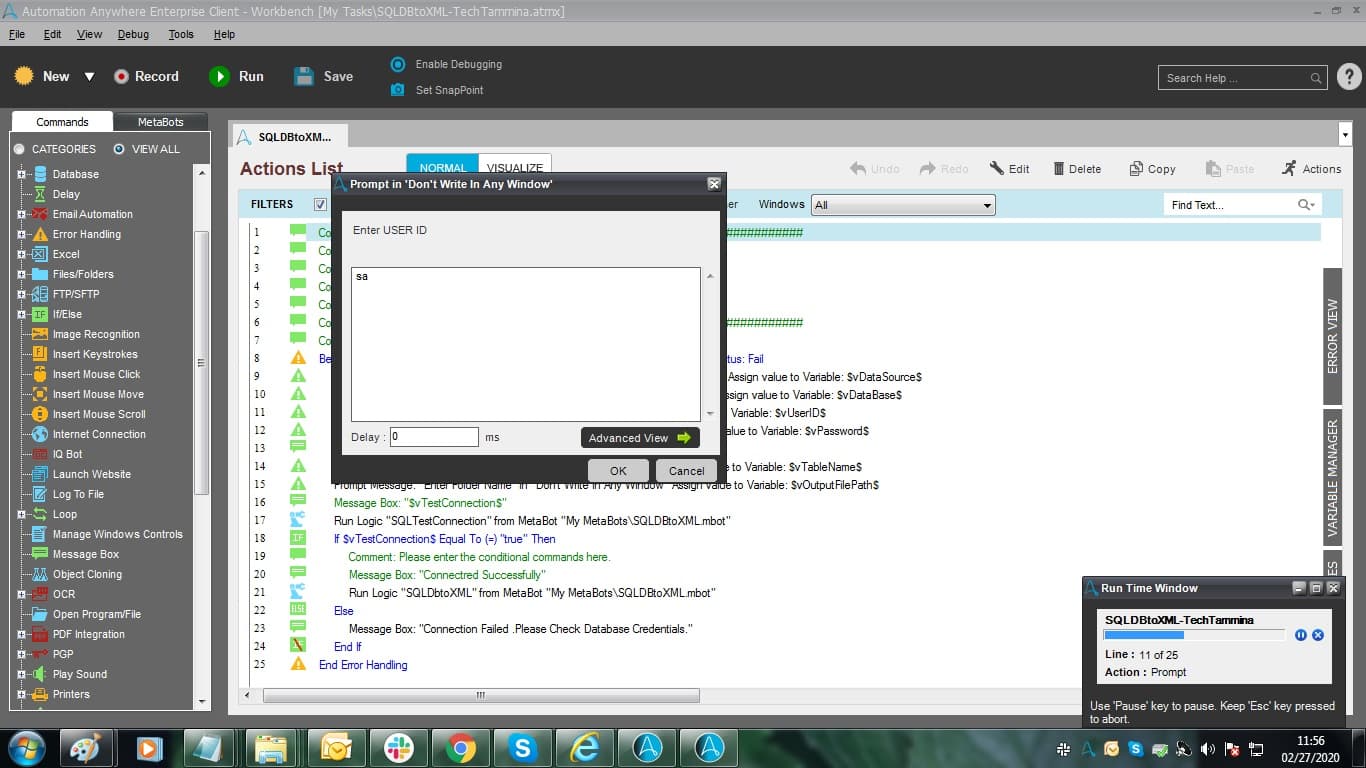This screenshot has width=1366, height=768.
Task: Select the Delay command in the Commands list
Action: pos(66,194)
